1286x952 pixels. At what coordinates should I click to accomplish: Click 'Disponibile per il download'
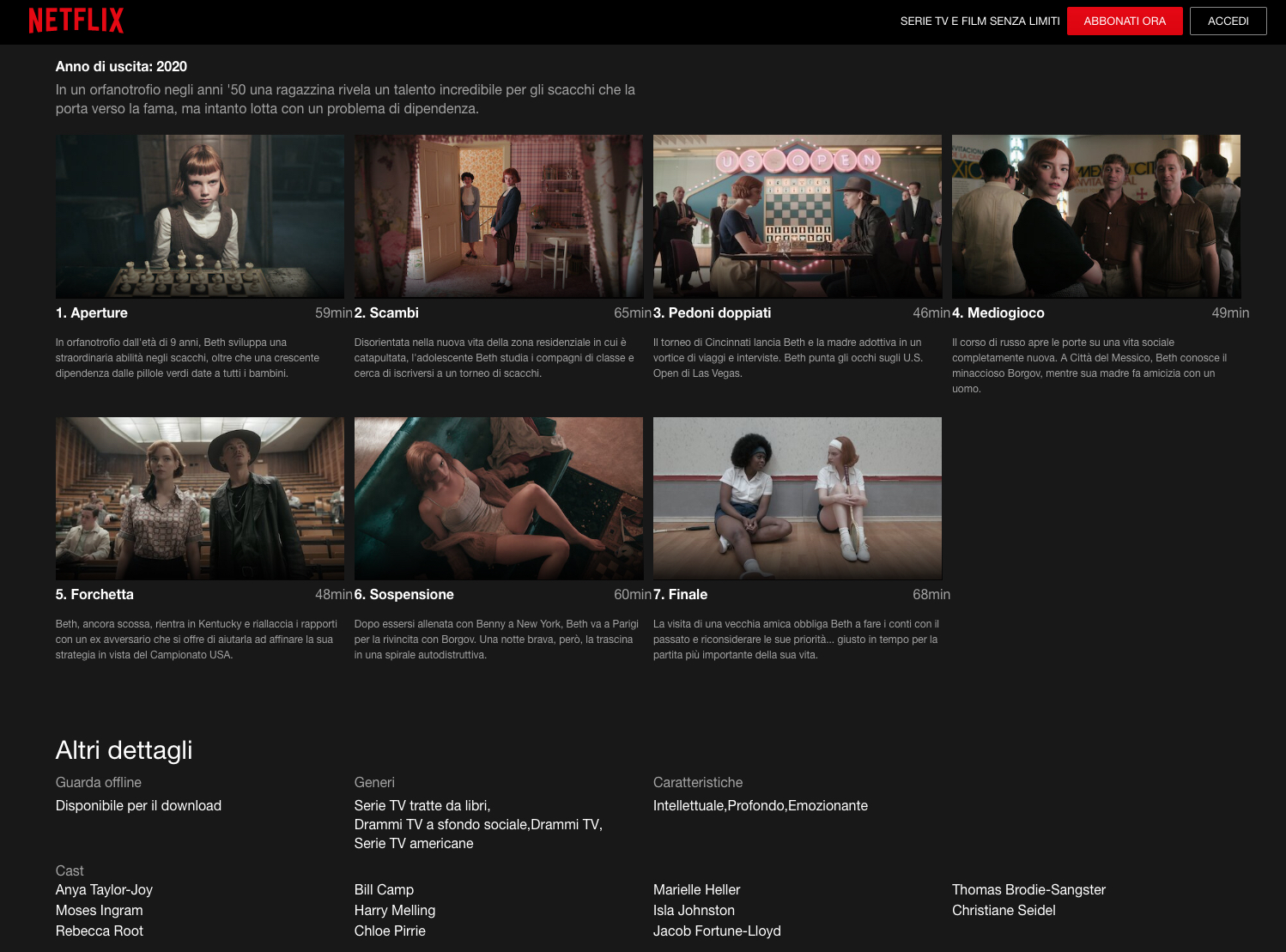[138, 806]
